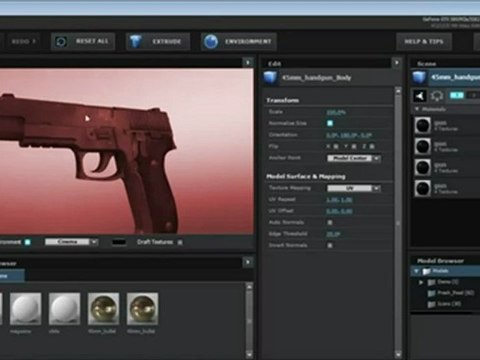This screenshot has height=360, width=480.
Task: Select the second 45mm_bullet brass material thumbnail
Action: (x=142, y=309)
